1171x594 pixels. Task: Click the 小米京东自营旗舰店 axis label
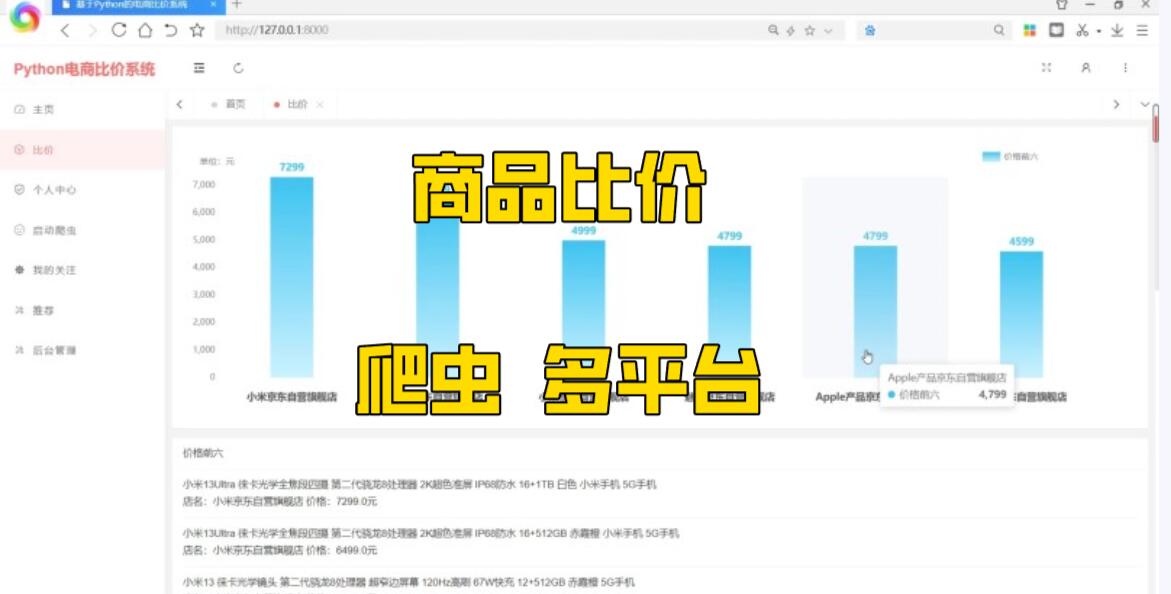[x=291, y=397]
